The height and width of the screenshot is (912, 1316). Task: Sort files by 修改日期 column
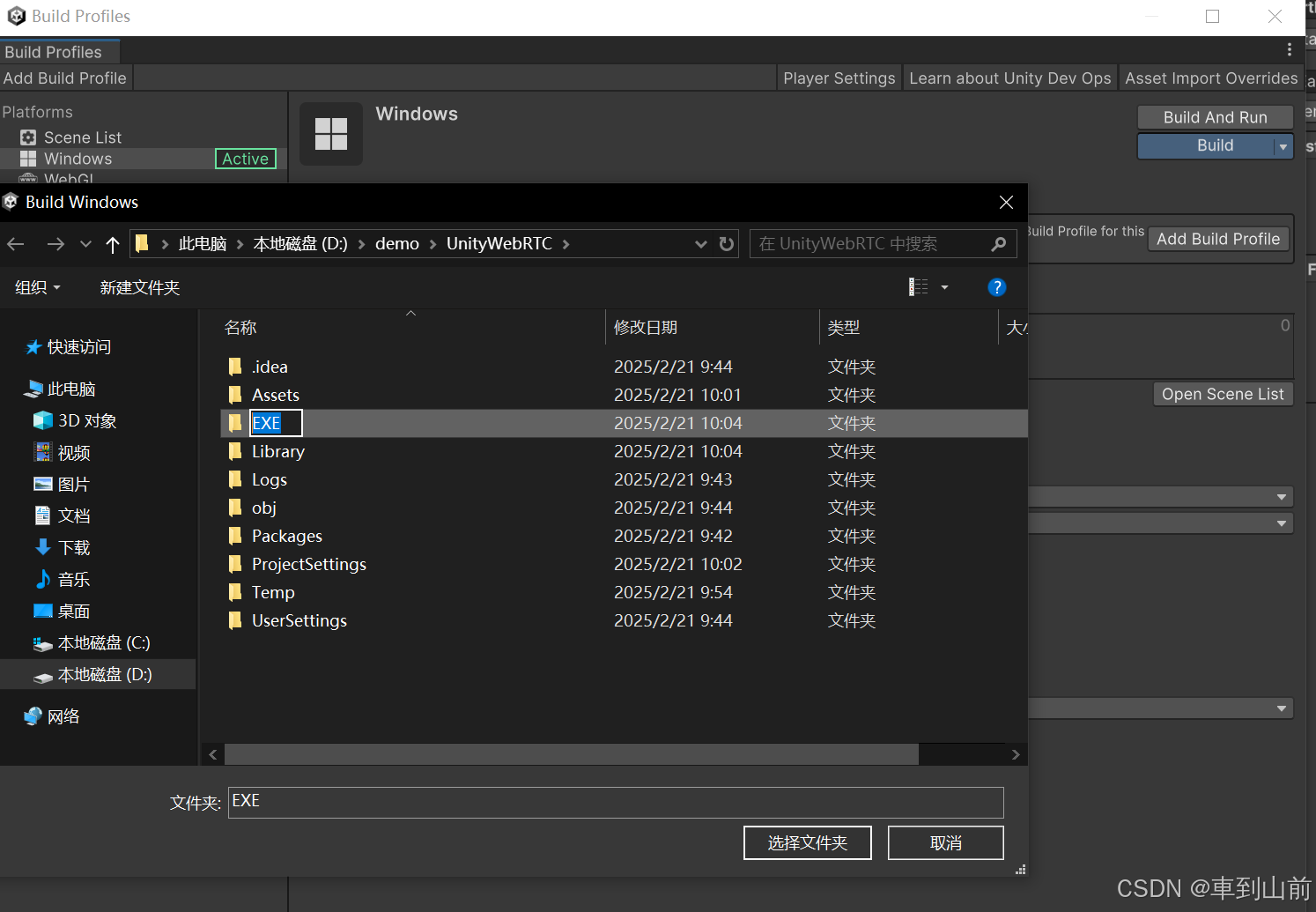pyautogui.click(x=646, y=328)
